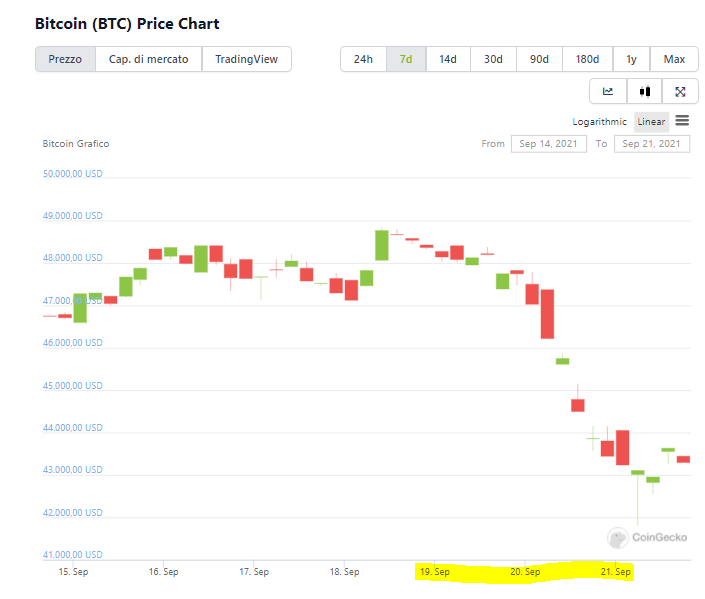Select the Cap. di mercato tab

click(x=148, y=59)
